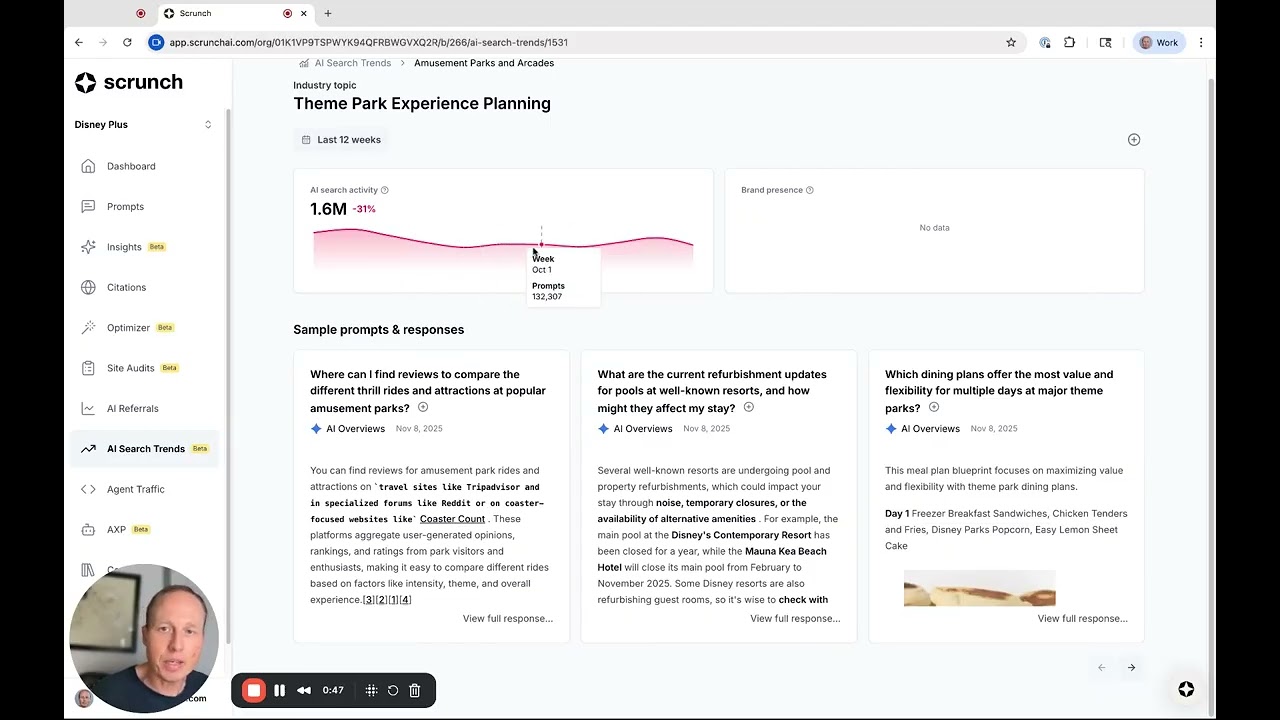The image size is (1280, 720).
Task: Click plus icon beside refurbishment prompt
Action: [x=748, y=407]
